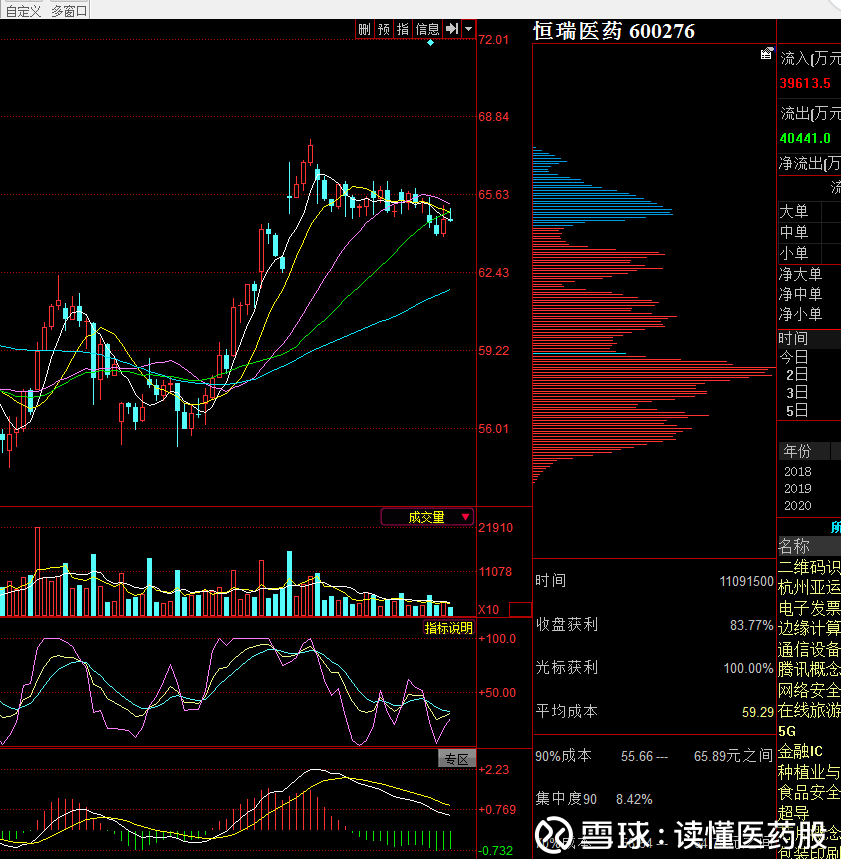Select the 2018 year row
841x859 pixels.
798,472
